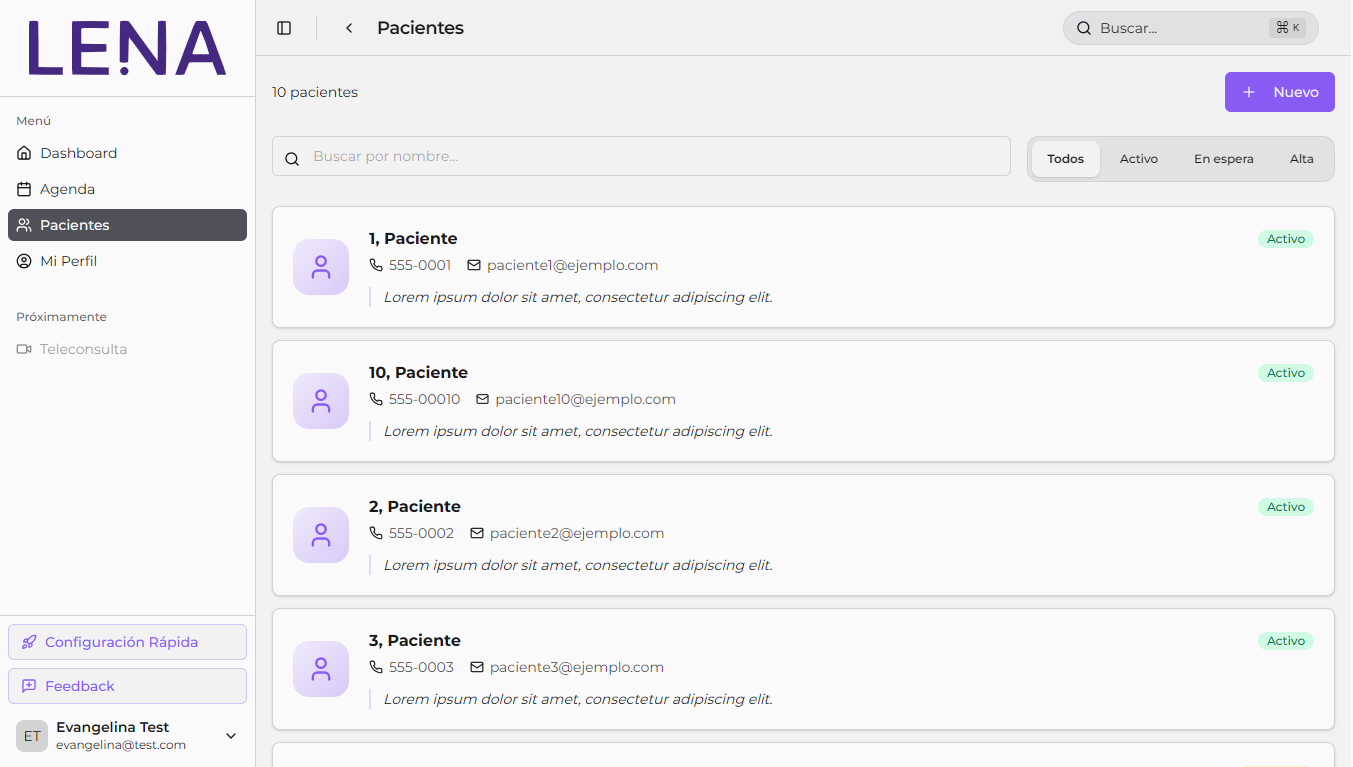Select Mi Perfil in sidebar

point(127,261)
